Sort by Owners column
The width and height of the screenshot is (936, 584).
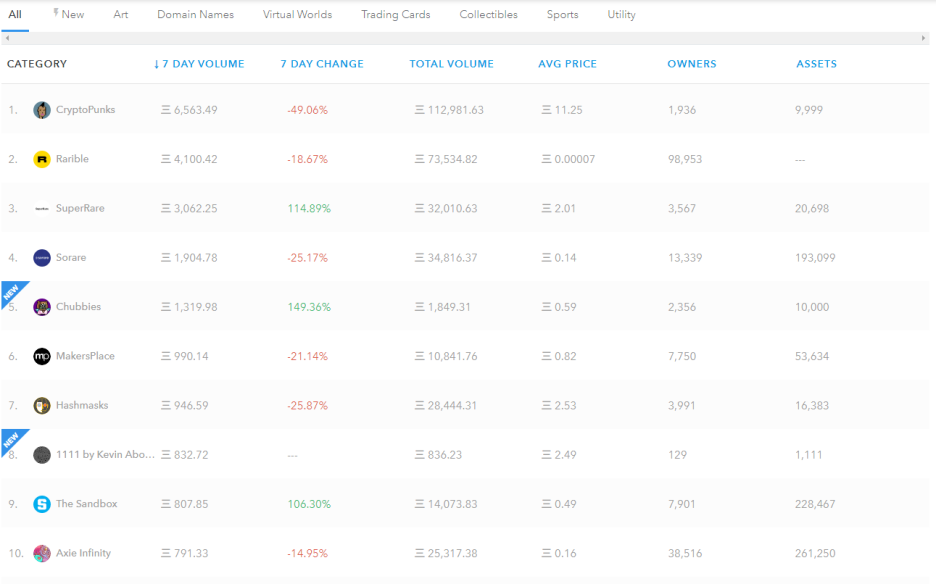[x=691, y=64]
